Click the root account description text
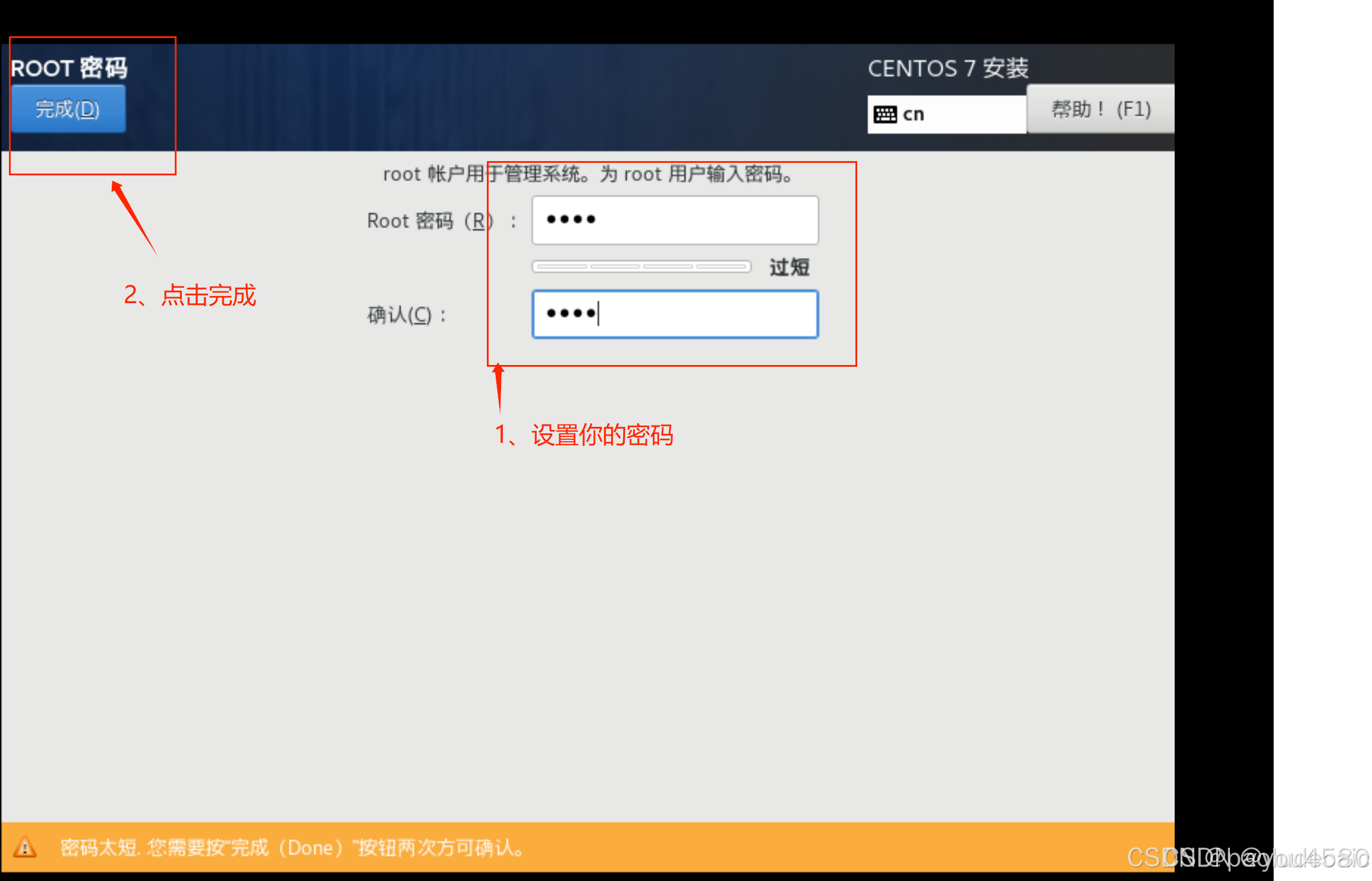 coord(587,174)
